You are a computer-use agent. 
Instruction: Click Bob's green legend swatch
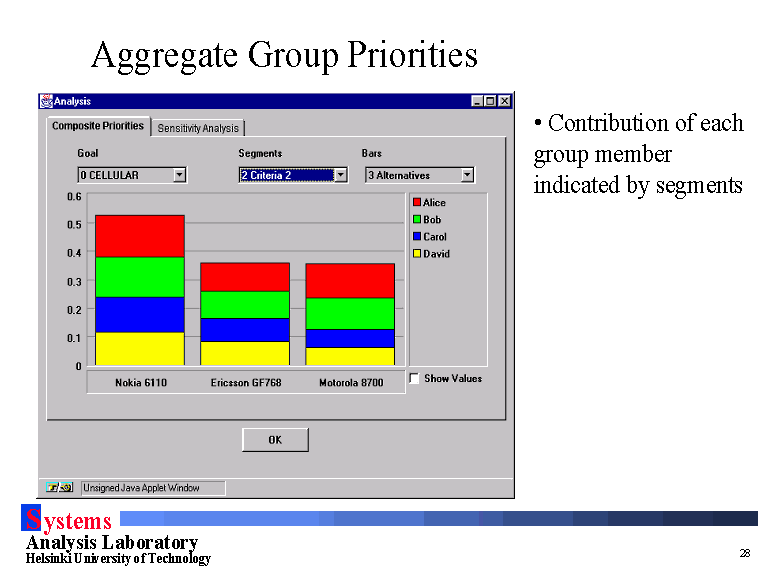pos(417,220)
